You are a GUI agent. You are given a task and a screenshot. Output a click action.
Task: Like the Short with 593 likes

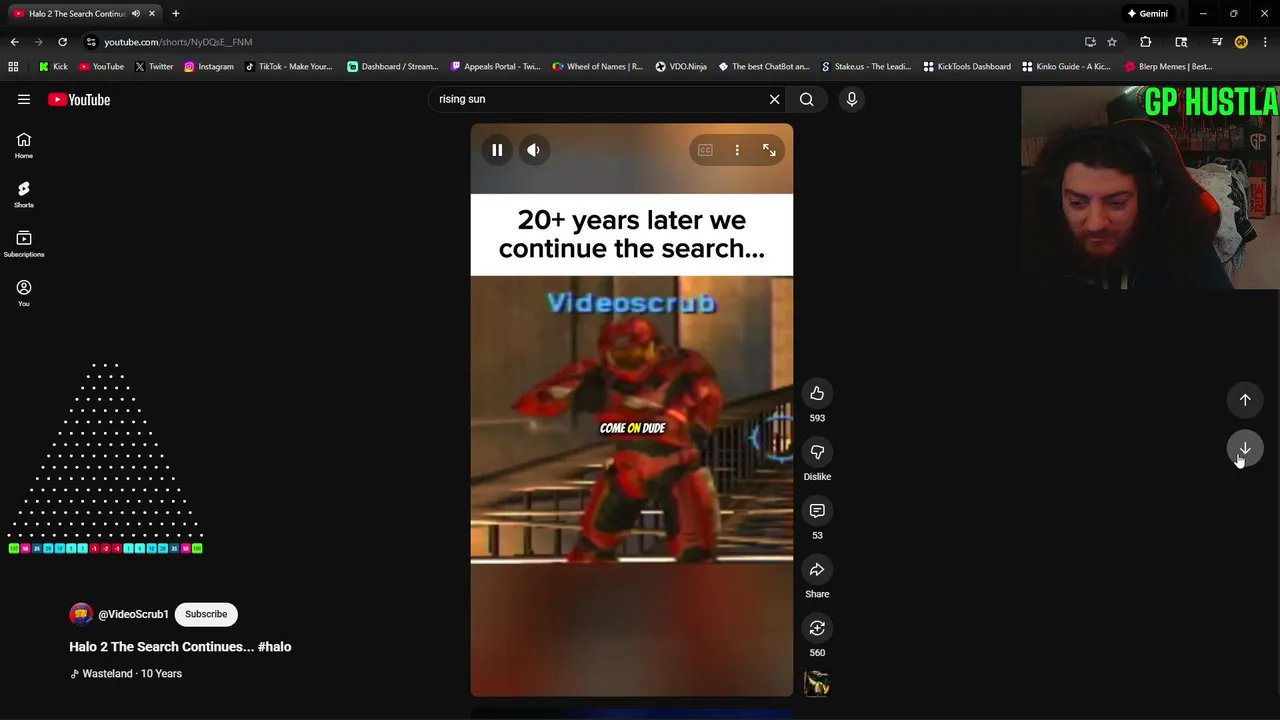point(817,393)
